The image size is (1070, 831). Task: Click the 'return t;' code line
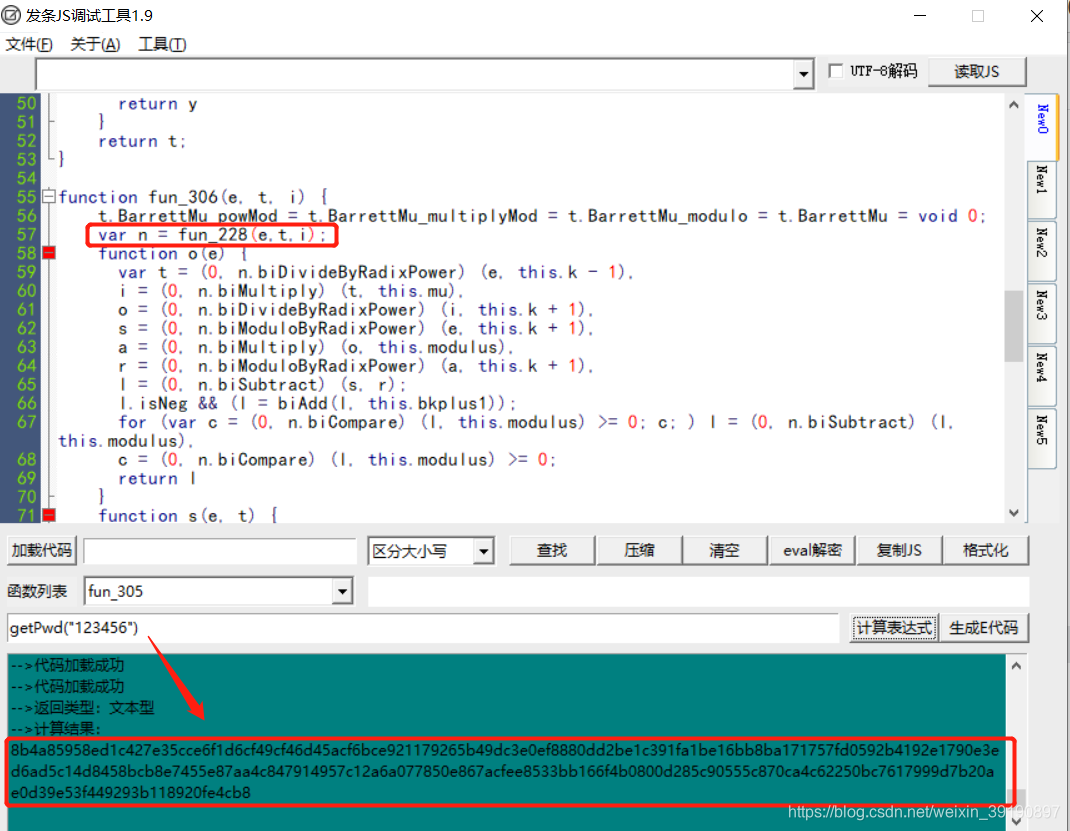click(141, 141)
